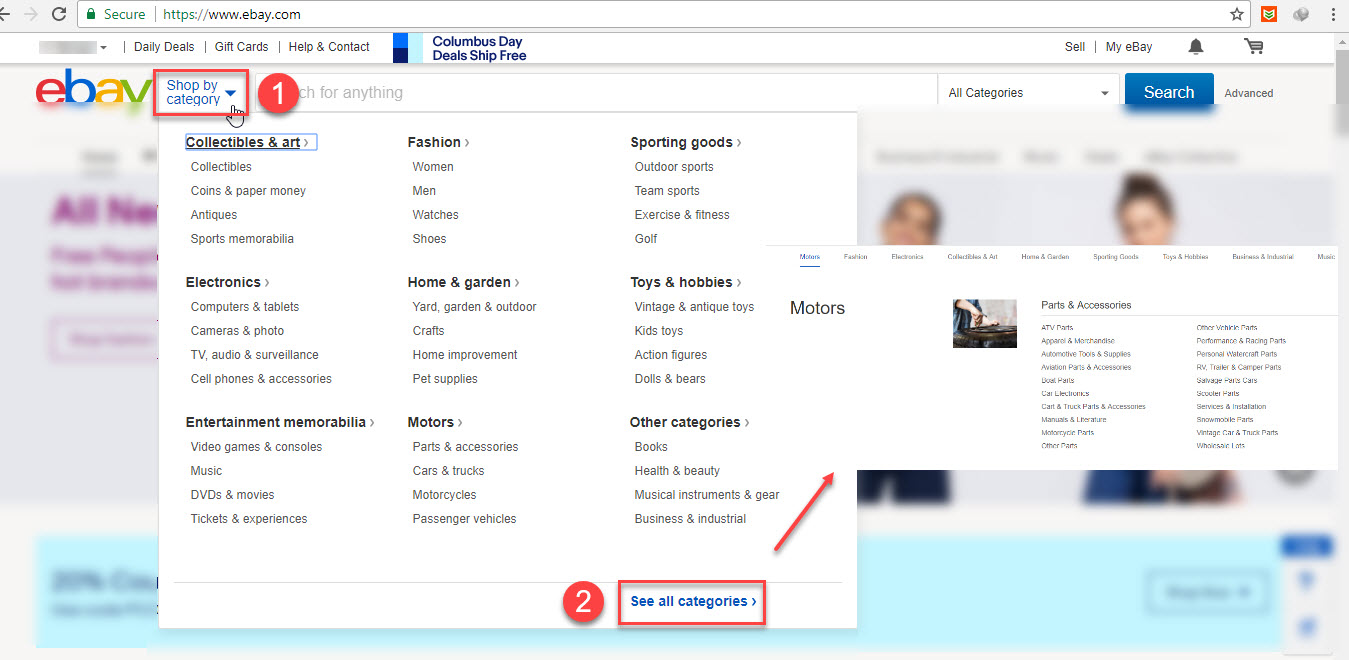Viewport: 1349px width, 660px height.
Task: Open the Chrome three-dot menu
Action: [1333, 14]
